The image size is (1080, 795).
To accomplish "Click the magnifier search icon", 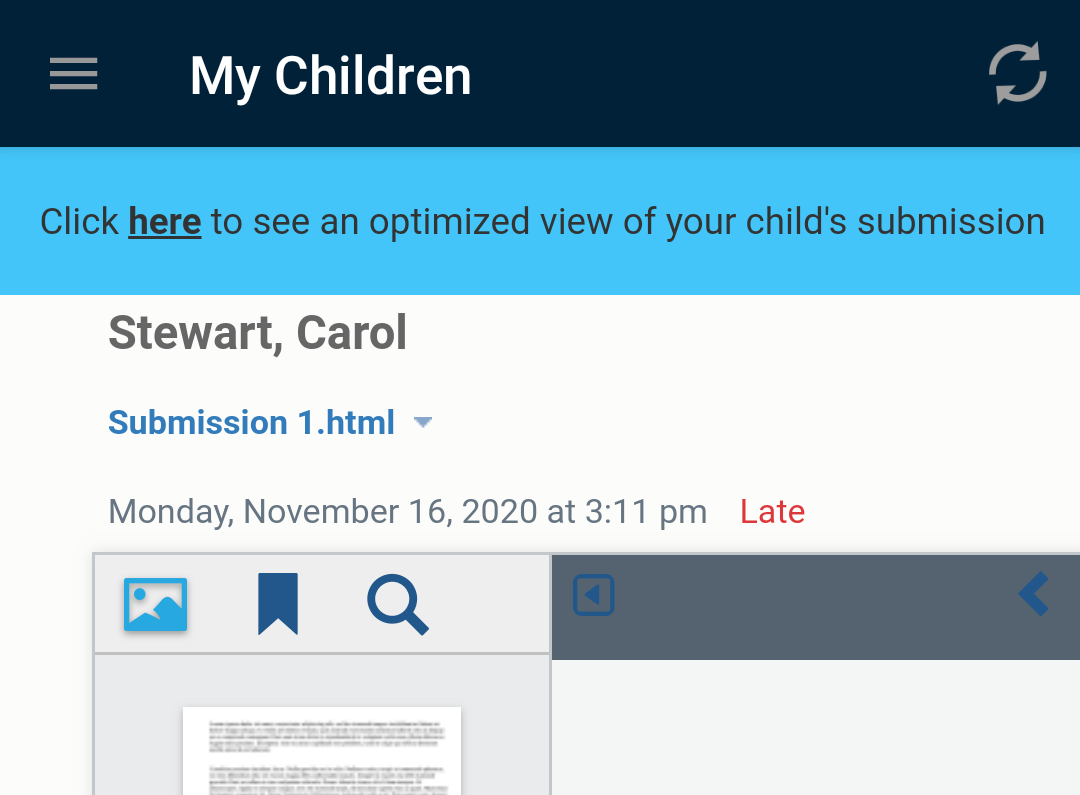I will 397,605.
